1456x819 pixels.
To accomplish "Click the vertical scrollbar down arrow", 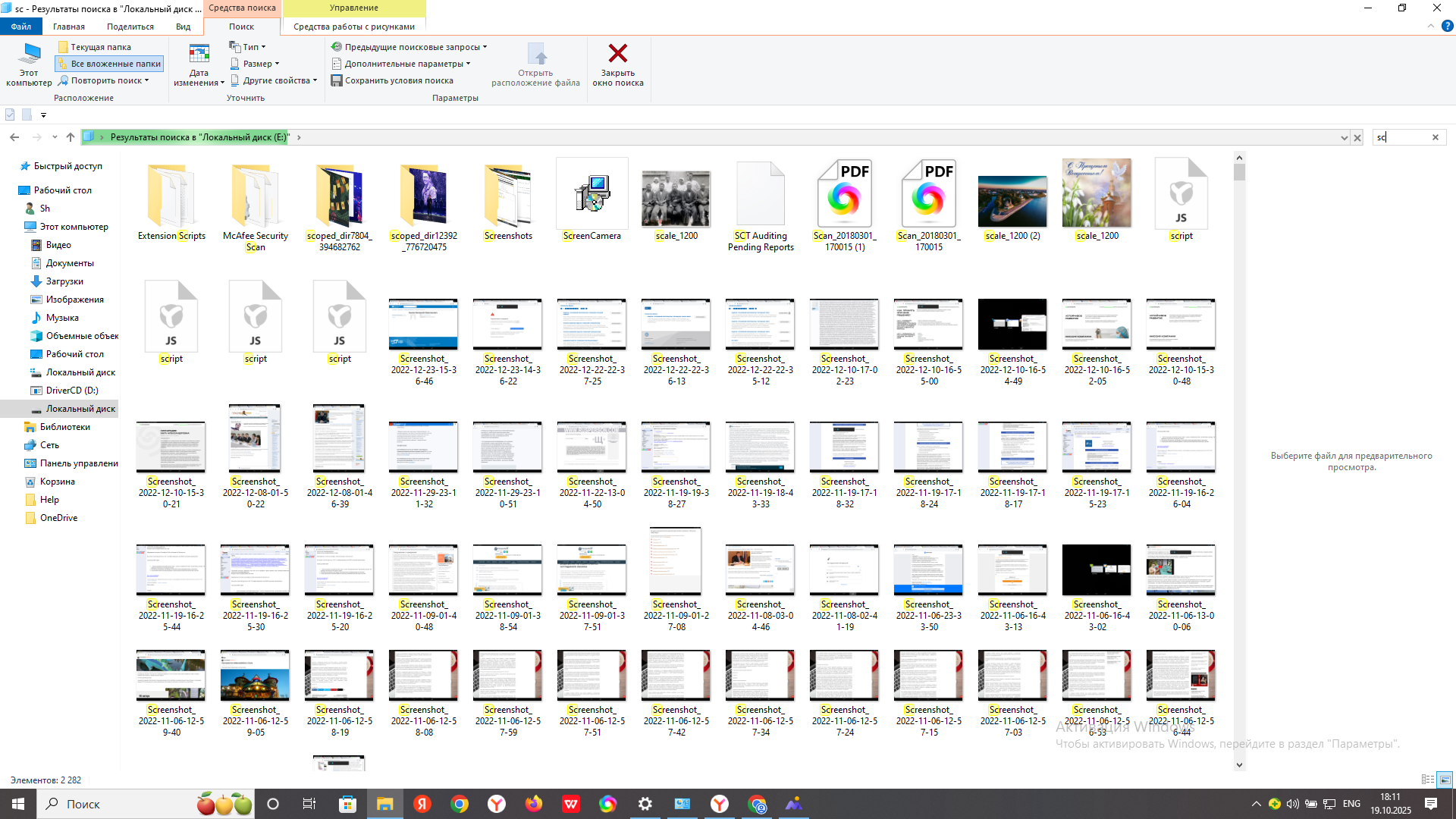I will 1239,764.
